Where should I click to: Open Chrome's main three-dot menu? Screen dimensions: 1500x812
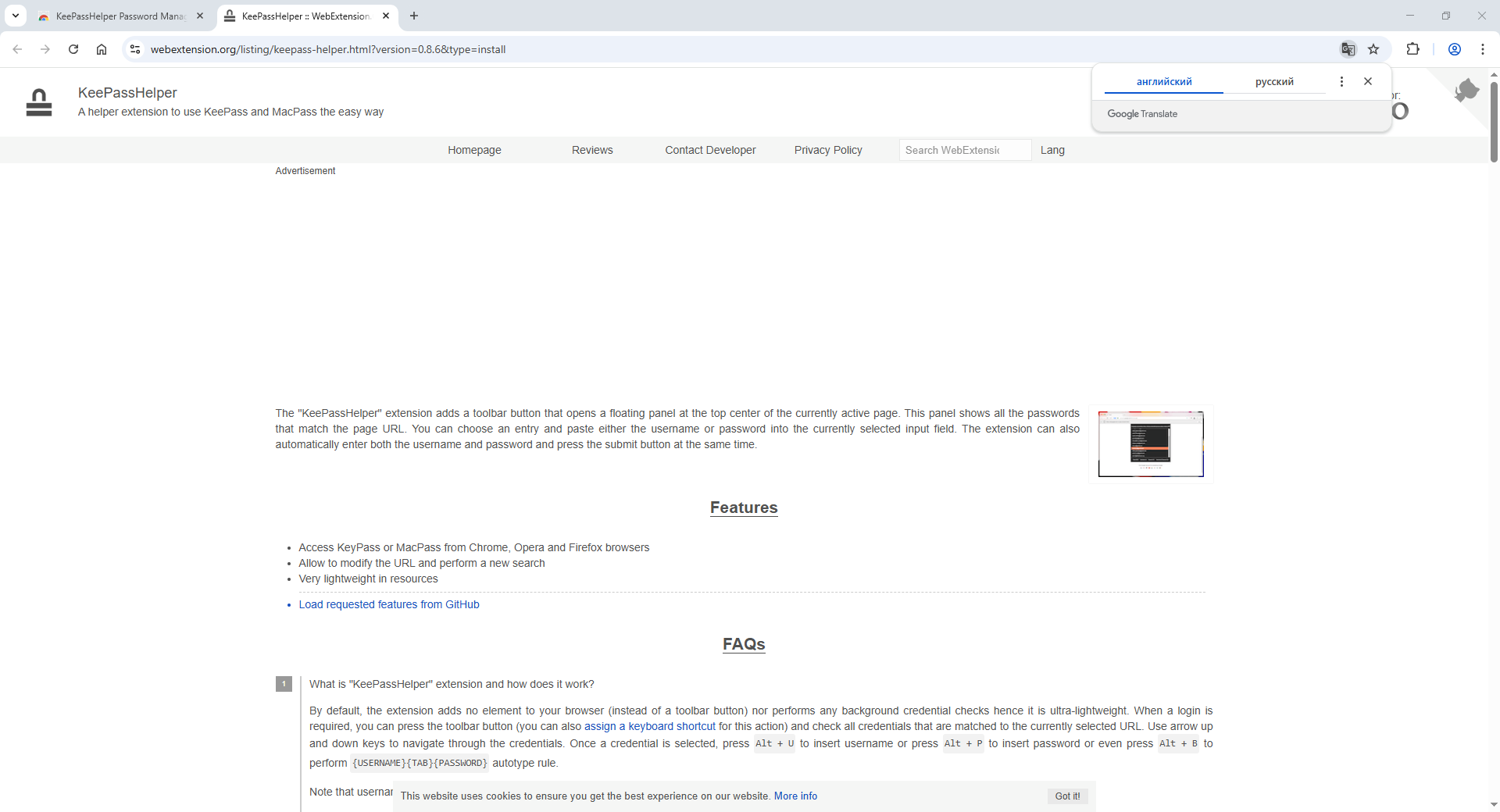coord(1482,49)
